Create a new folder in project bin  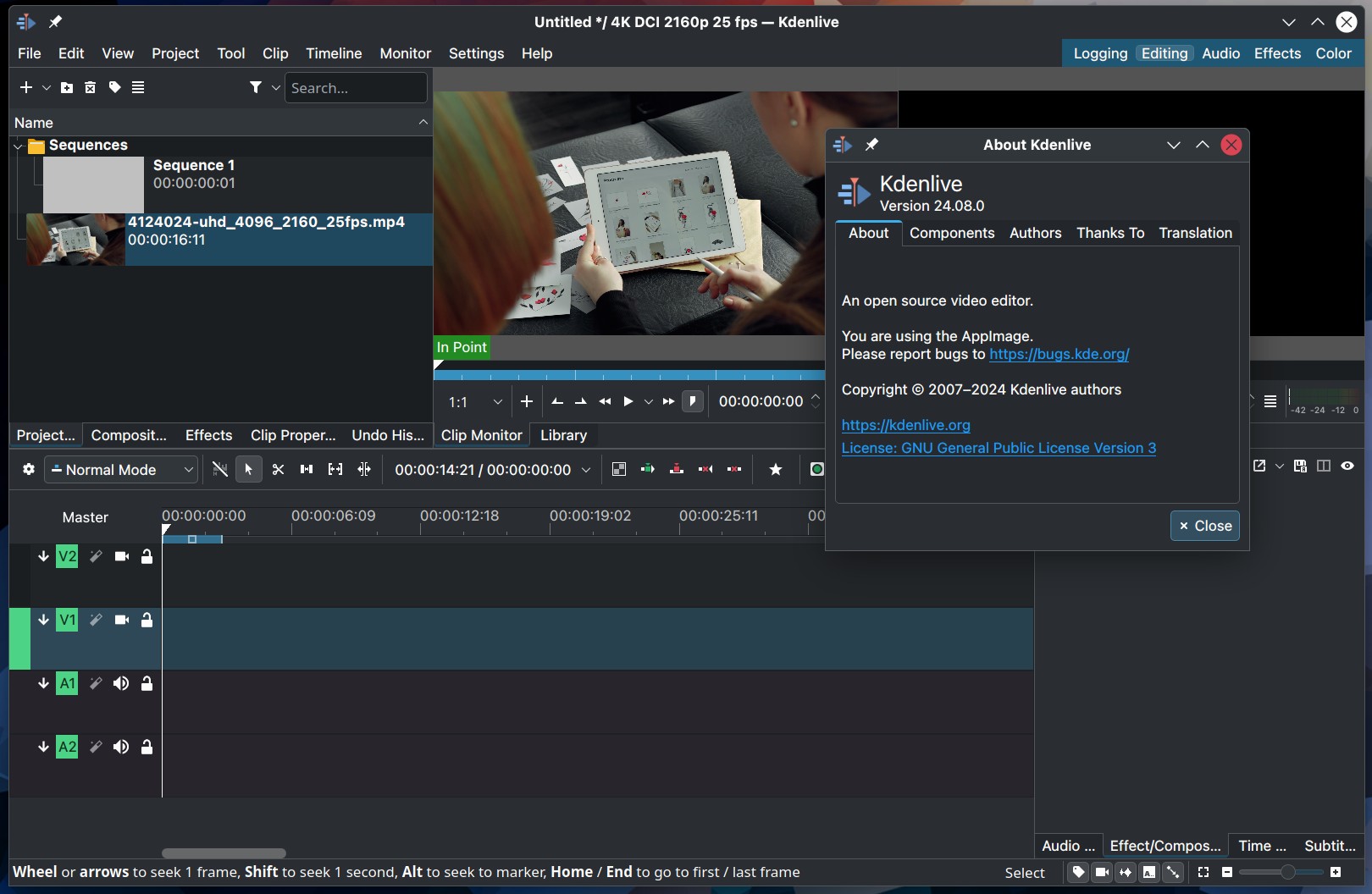[x=67, y=87]
